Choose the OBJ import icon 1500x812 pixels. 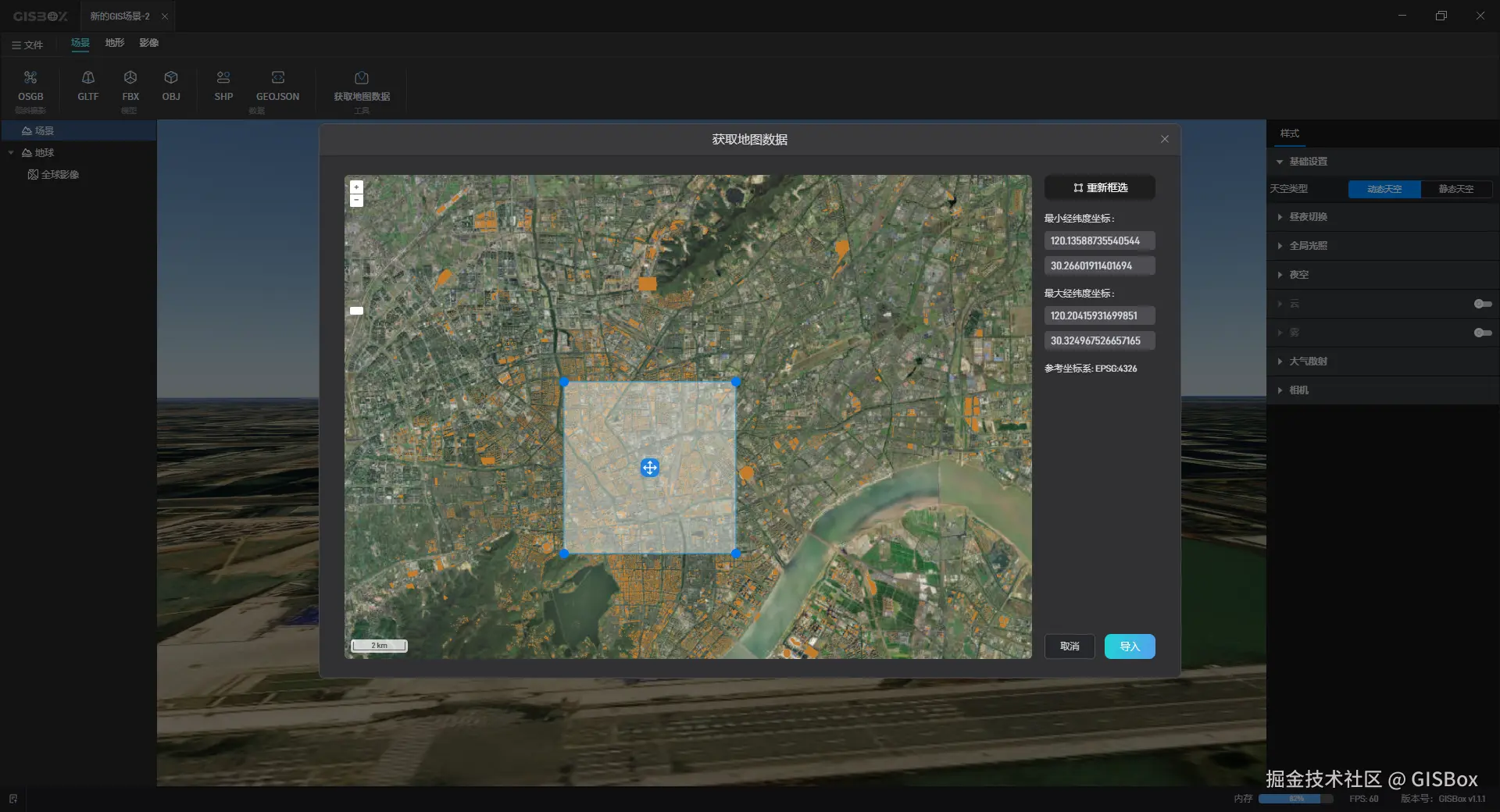171,78
